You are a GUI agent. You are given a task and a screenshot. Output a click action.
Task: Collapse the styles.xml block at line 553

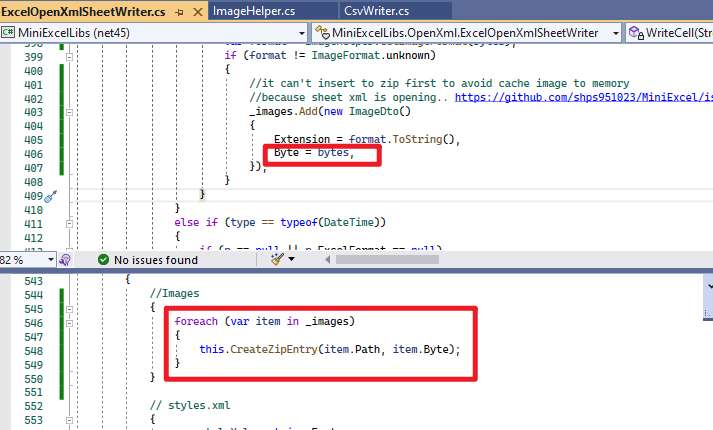click(70, 420)
